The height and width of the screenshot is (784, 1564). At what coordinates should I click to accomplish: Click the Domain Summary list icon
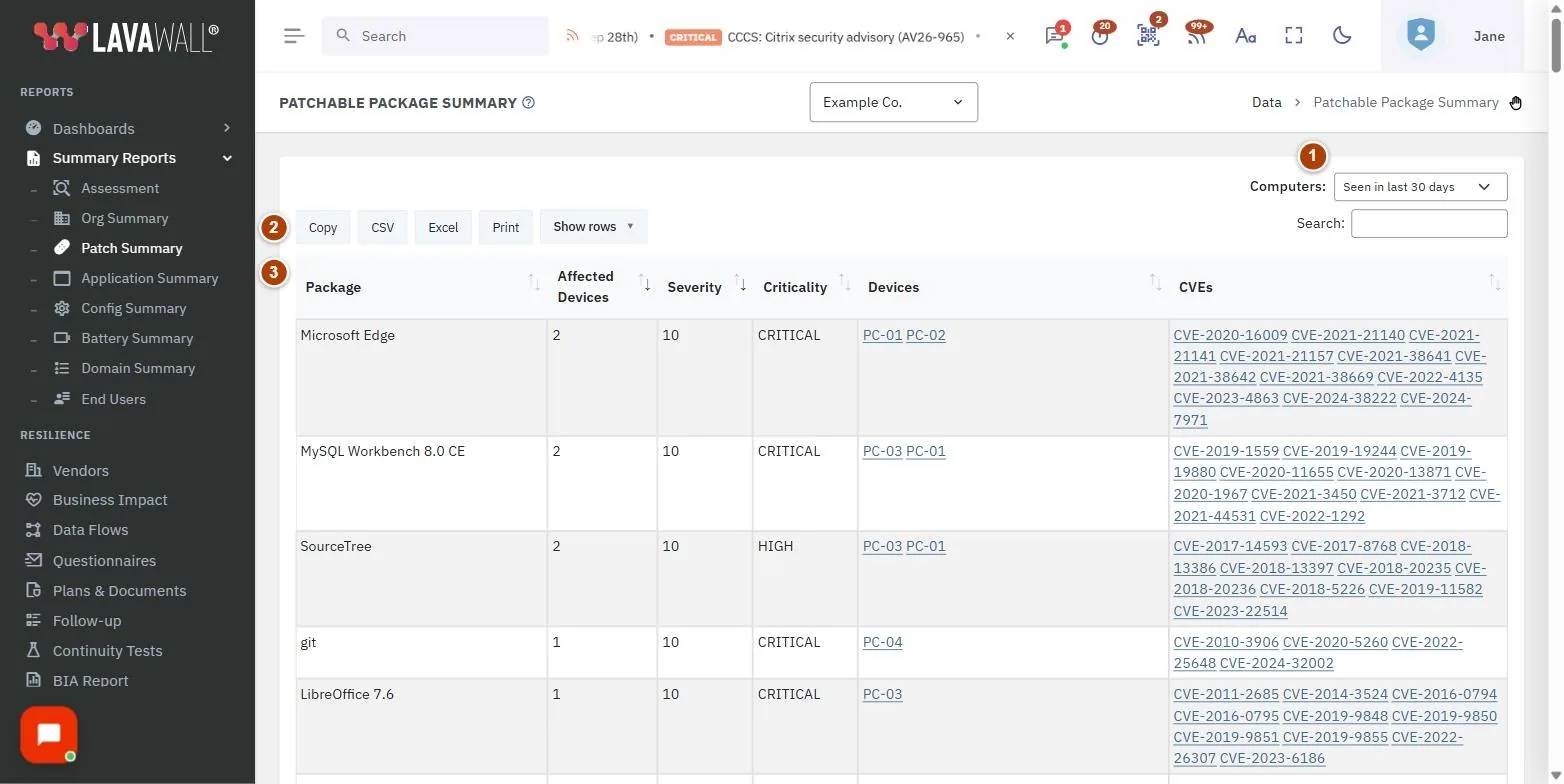tap(62, 368)
